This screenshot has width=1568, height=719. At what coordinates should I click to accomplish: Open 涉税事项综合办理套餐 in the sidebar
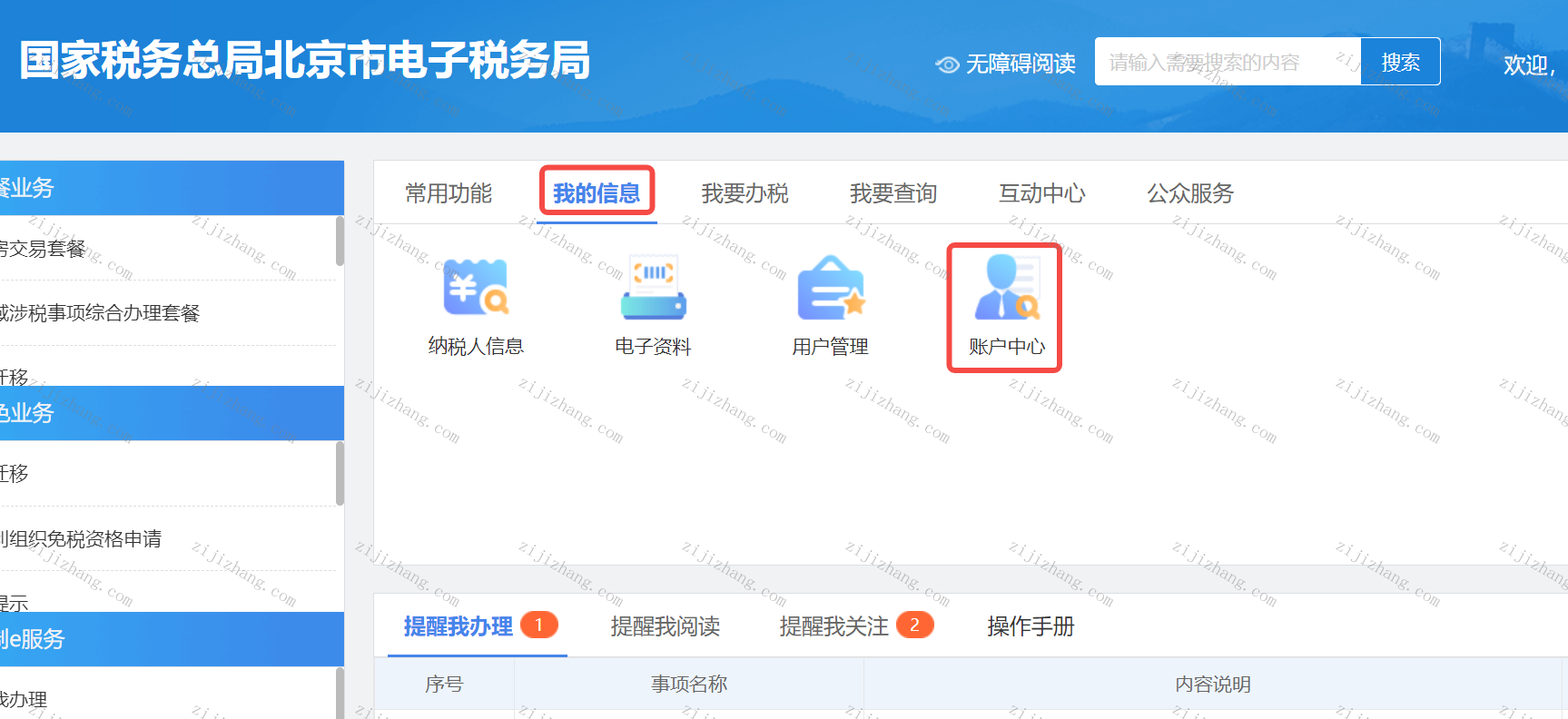point(100,313)
